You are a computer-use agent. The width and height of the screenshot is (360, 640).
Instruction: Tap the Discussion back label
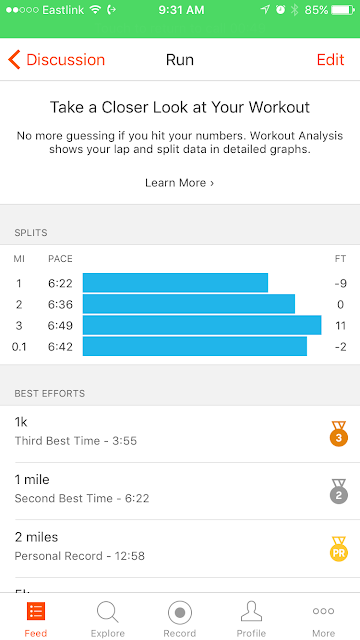point(66,60)
